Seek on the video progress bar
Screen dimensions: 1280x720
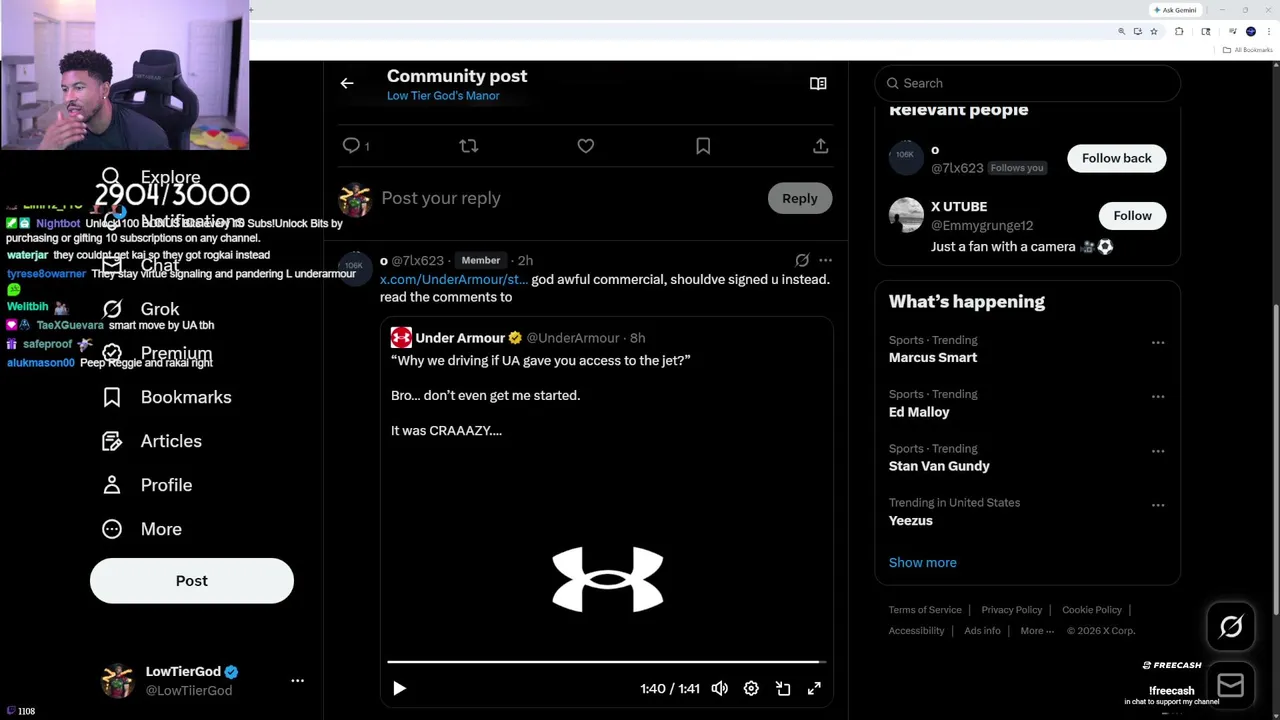click(x=606, y=662)
